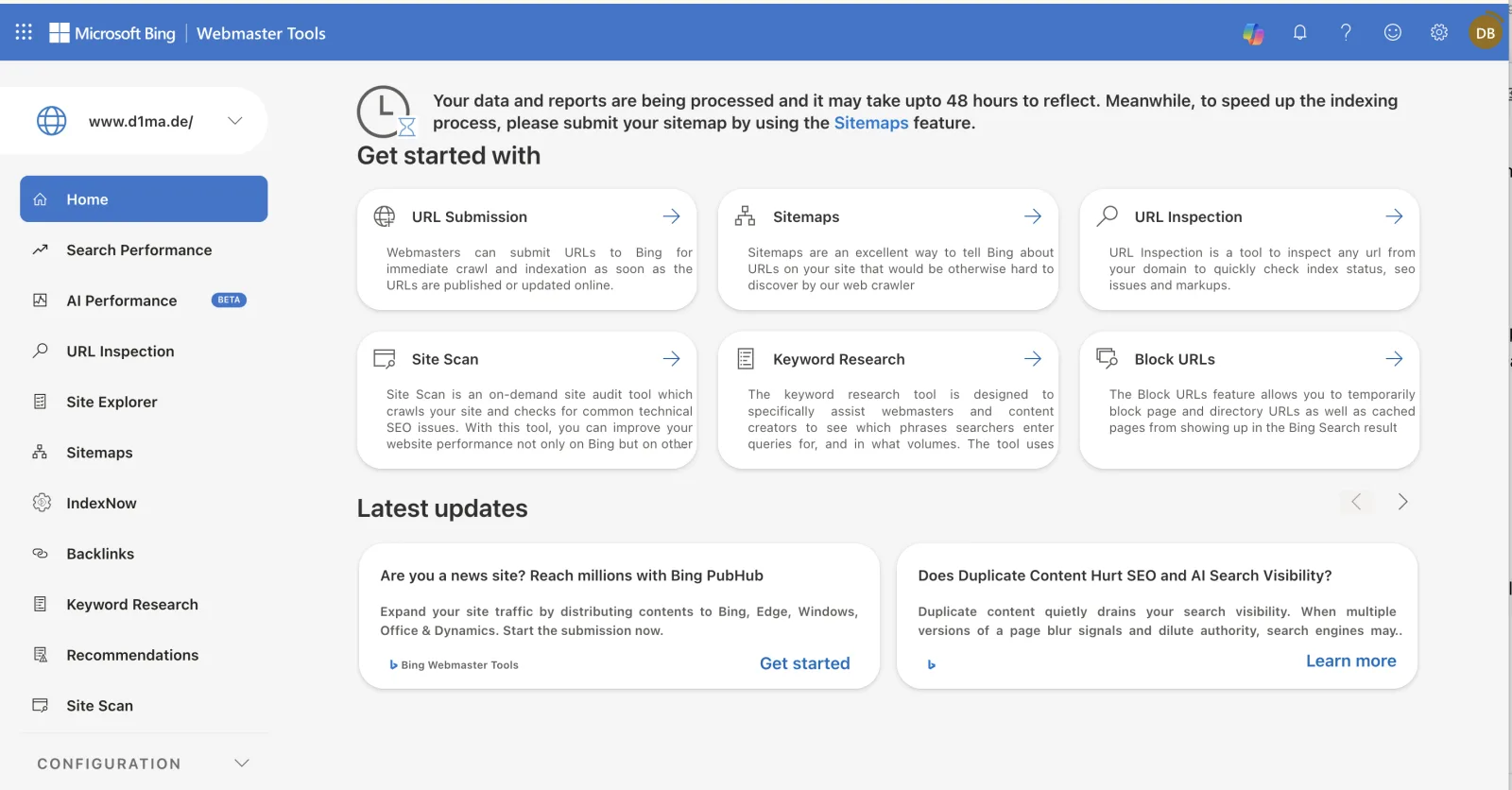The image size is (1512, 790).
Task: Click the Block URLs card title
Action: 1175,359
